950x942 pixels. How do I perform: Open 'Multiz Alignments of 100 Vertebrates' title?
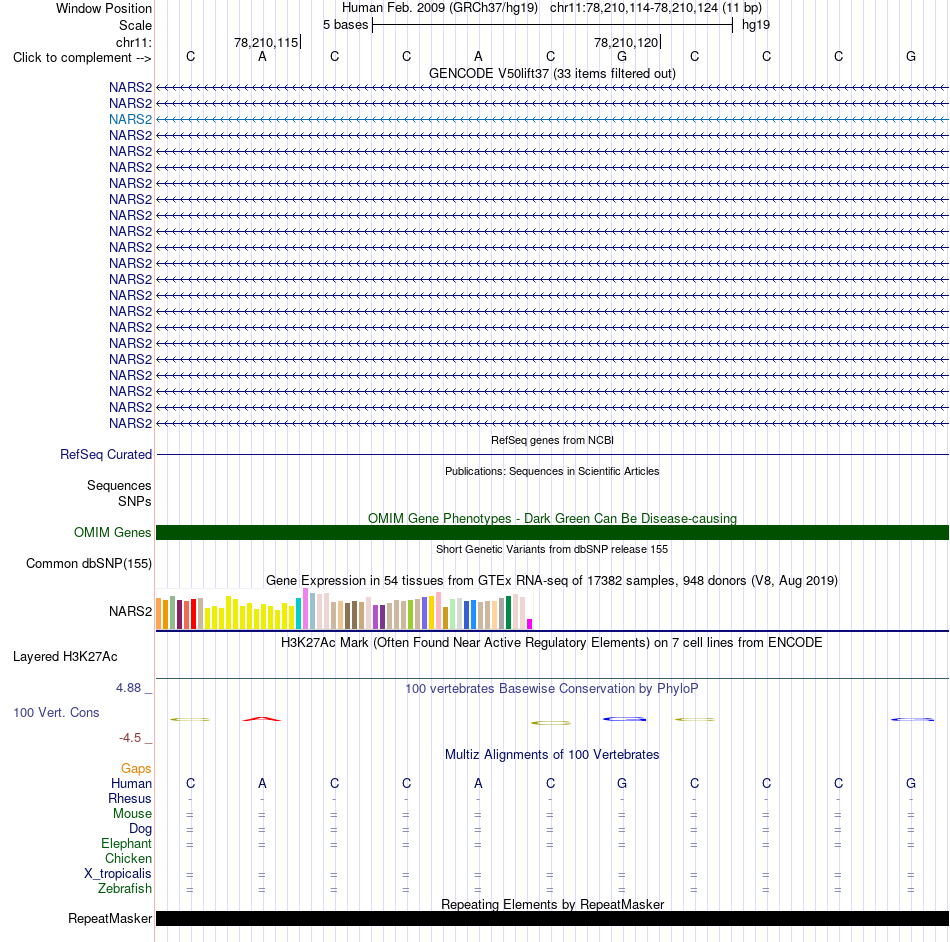click(x=552, y=755)
